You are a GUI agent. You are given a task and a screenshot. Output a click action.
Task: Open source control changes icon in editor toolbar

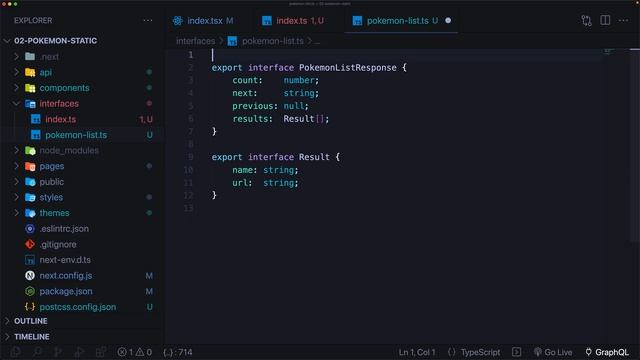pos(587,20)
